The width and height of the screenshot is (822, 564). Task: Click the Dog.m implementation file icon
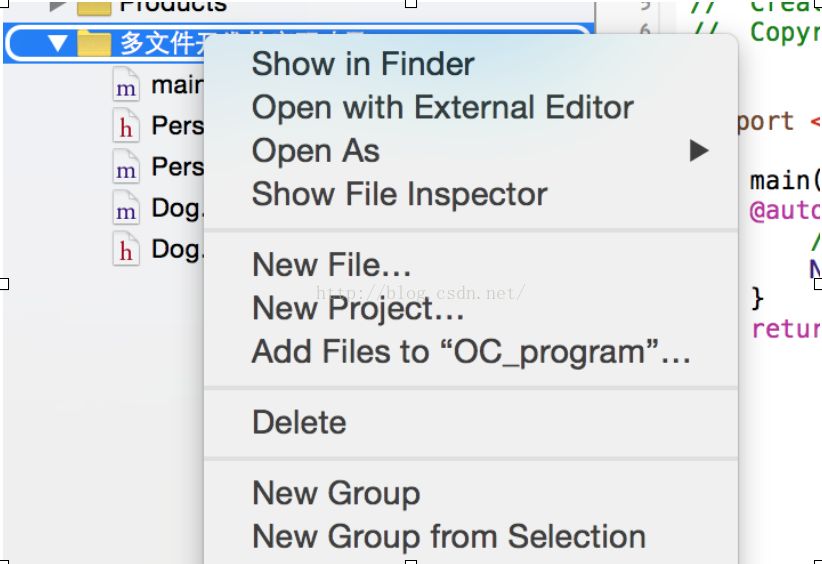click(126, 208)
